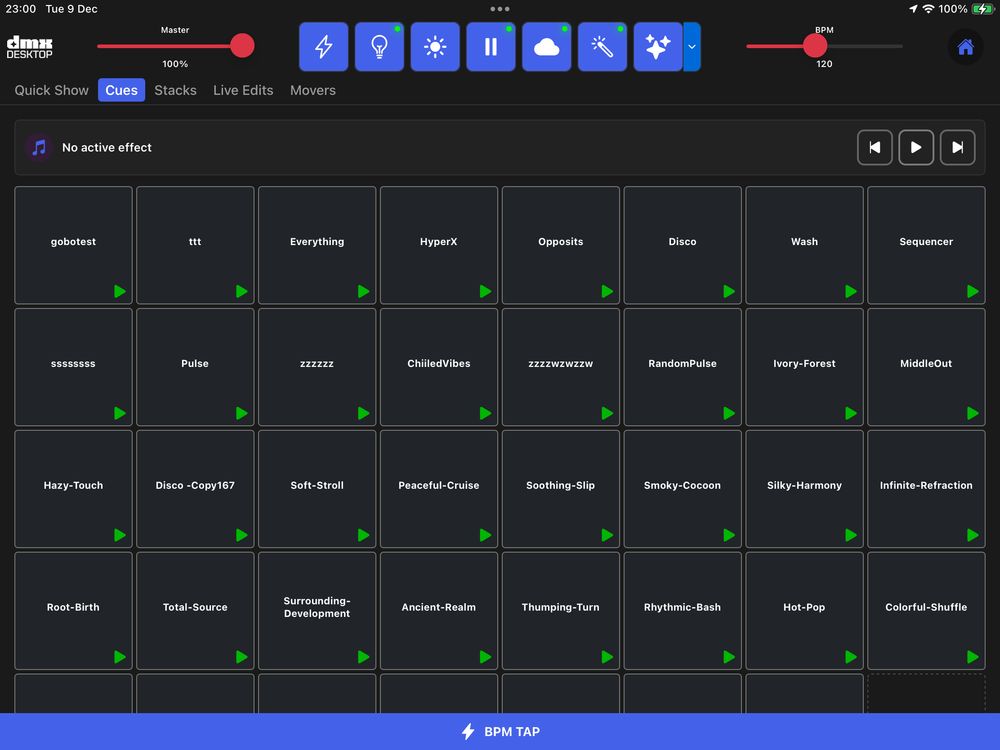Start the Everything cue play arrow
Image resolution: width=1000 pixels, height=750 pixels.
click(364, 291)
